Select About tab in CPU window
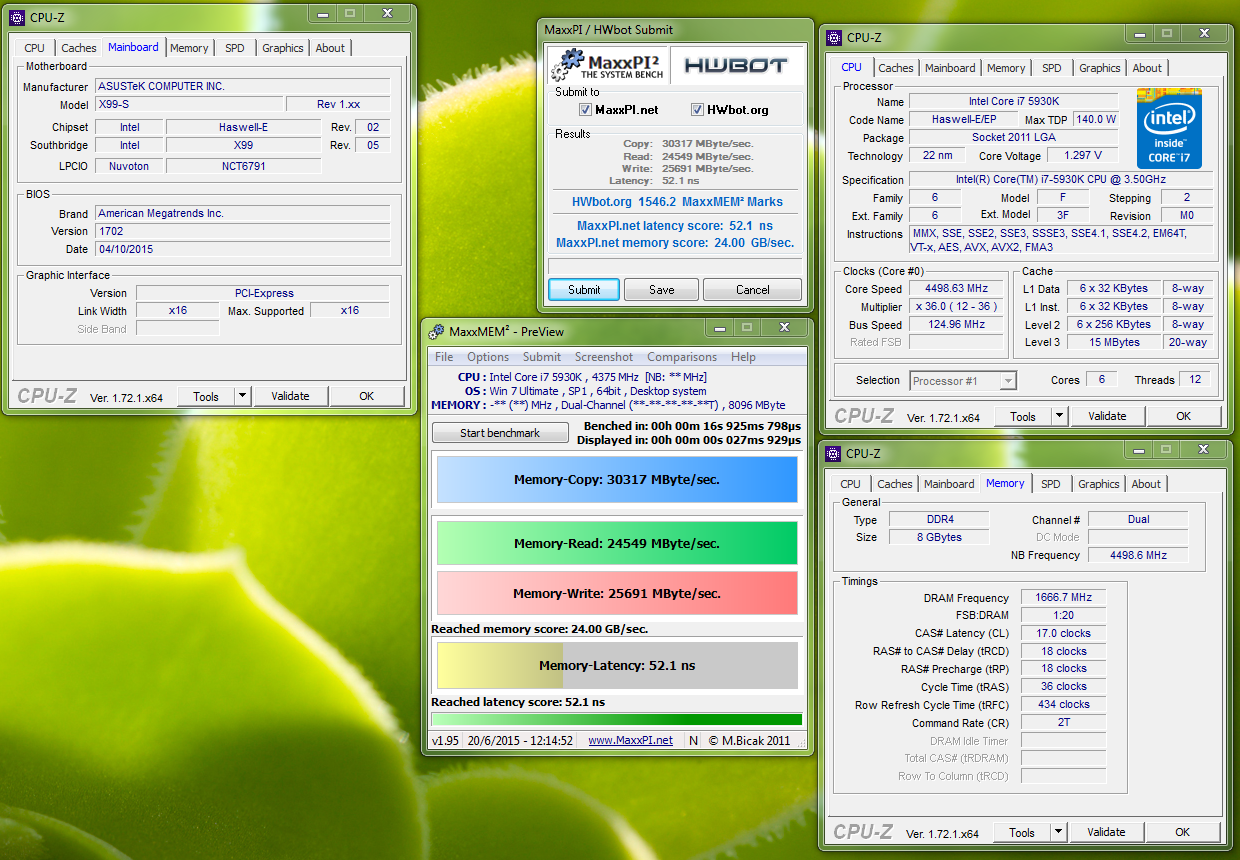 [1147, 68]
